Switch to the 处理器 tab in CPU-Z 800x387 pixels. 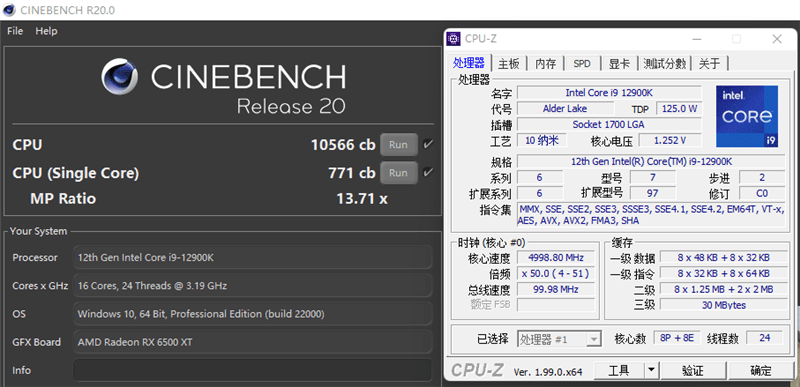click(468, 63)
